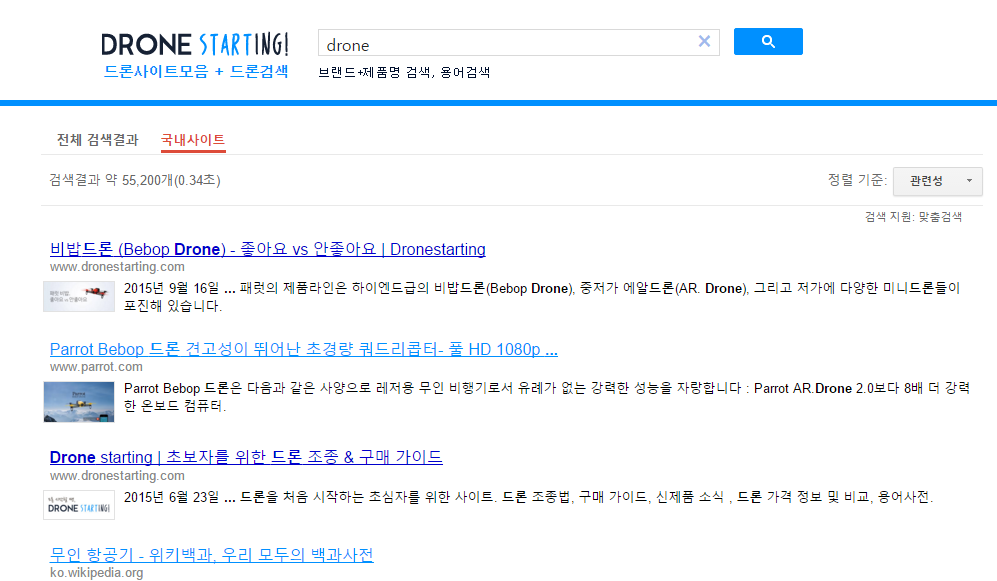This screenshot has width=997, height=581.
Task: Click the ko.wikipedia.org URL text
Action: pyautogui.click(x=97, y=573)
